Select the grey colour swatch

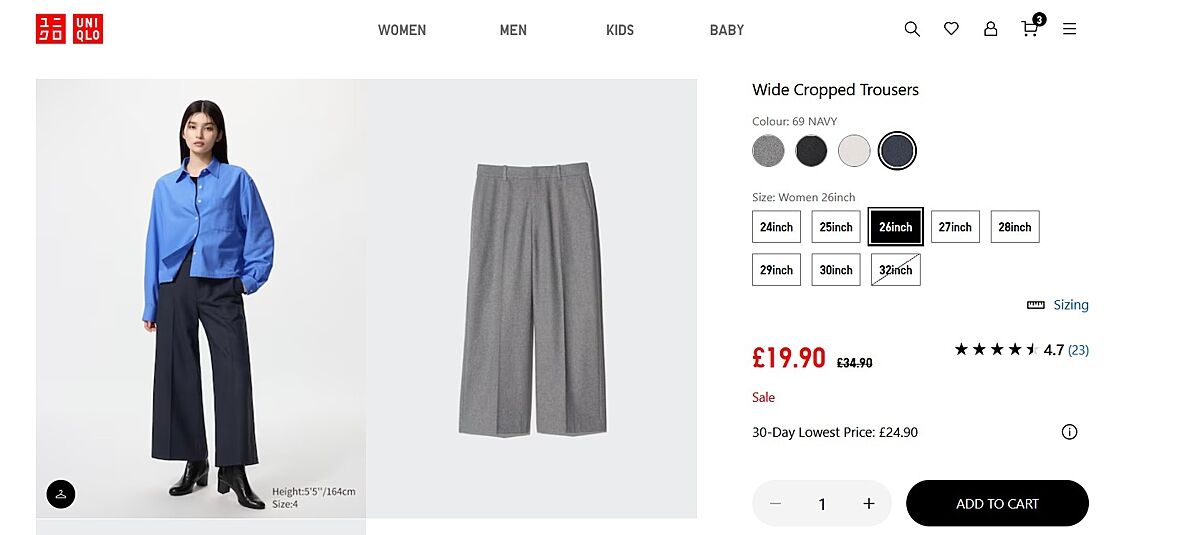pyautogui.click(x=768, y=151)
